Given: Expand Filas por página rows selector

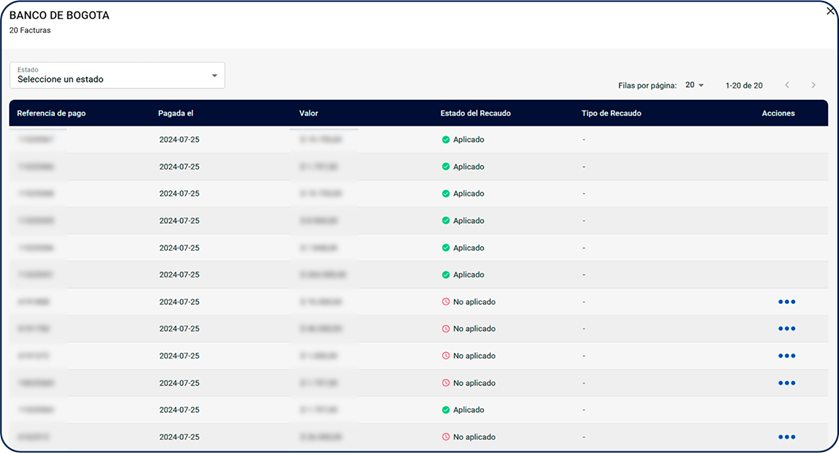Looking at the screenshot, I should coord(695,86).
